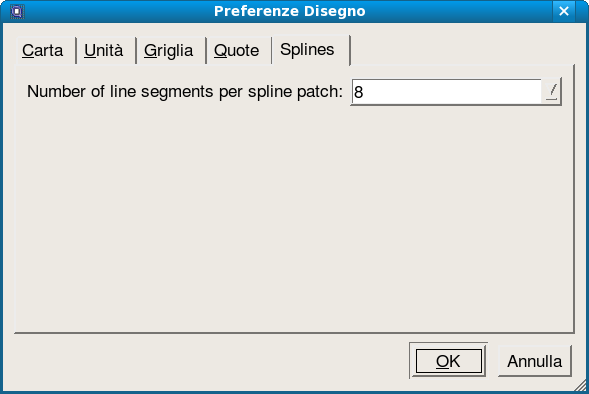Click the empty area of the Splines panel
Image resolution: width=589 pixels, height=394 pixels.
tap(294, 218)
